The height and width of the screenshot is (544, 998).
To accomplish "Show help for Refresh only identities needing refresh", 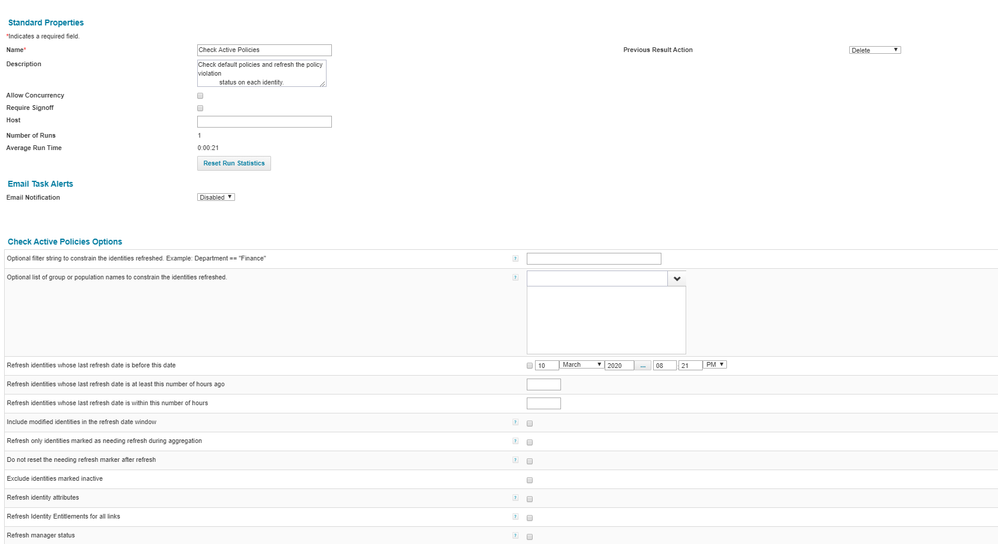I will 515,441.
